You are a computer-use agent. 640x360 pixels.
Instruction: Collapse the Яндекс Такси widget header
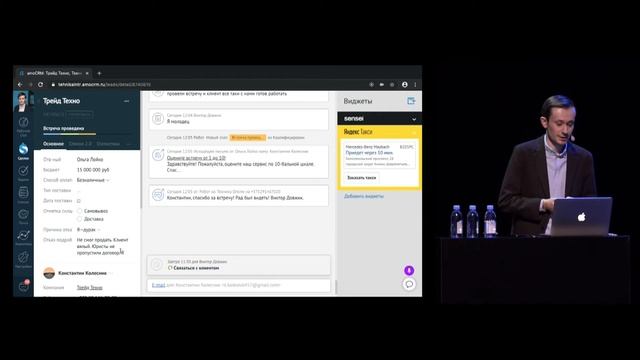pyautogui.click(x=379, y=132)
